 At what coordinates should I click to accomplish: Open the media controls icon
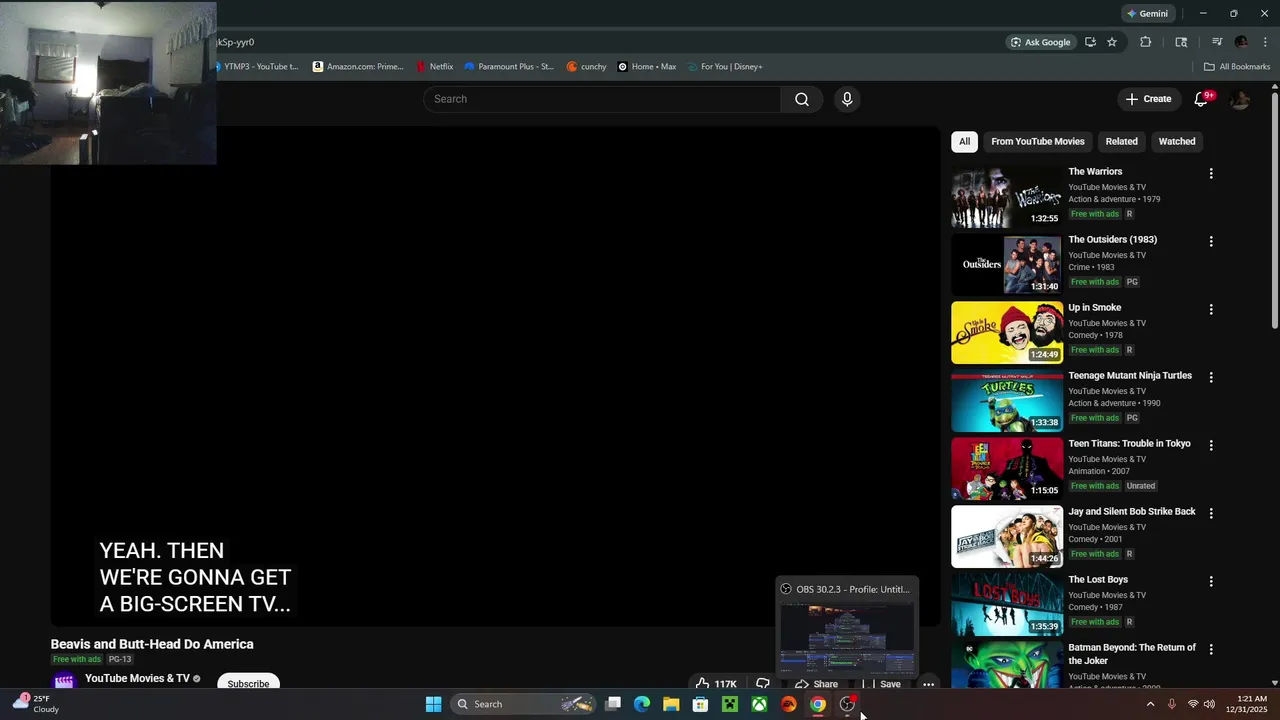click(1217, 42)
